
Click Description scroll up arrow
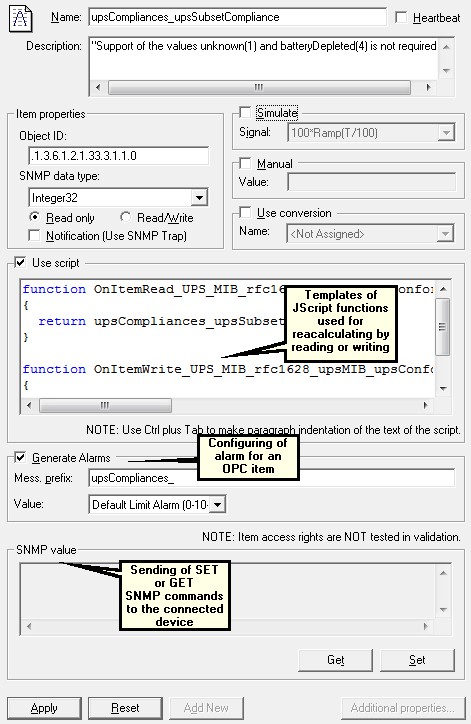[446, 47]
